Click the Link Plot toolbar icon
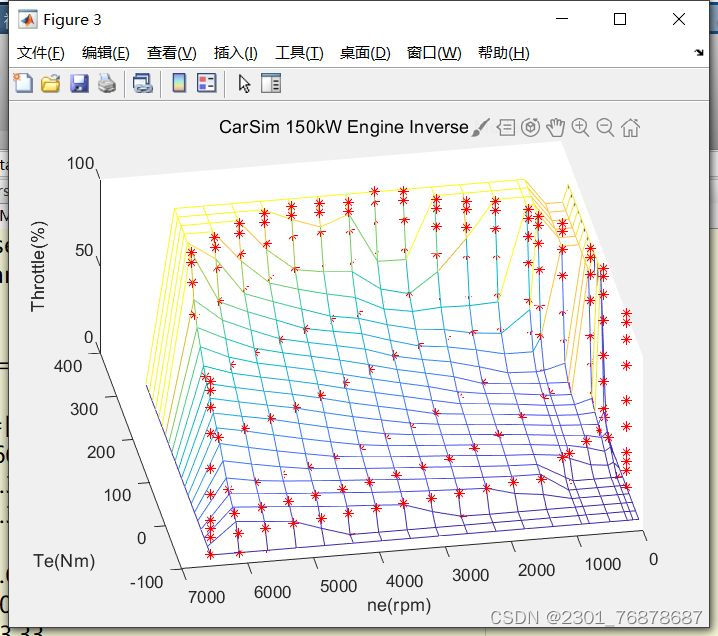The height and width of the screenshot is (636, 718). pos(142,84)
